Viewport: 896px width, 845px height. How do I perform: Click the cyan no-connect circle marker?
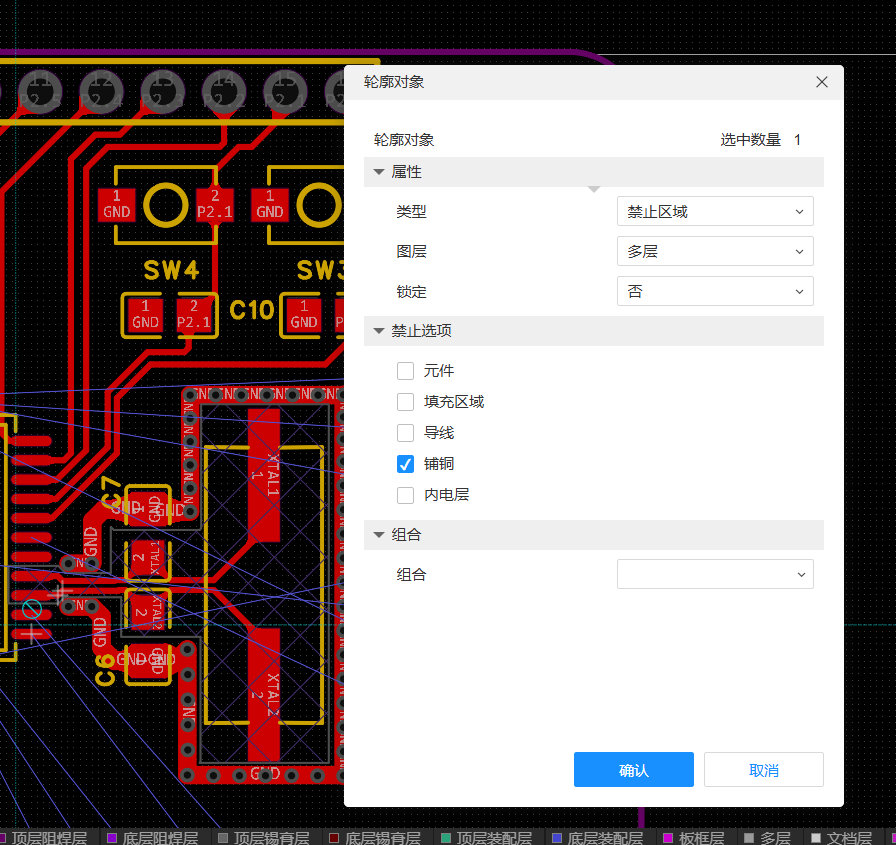tap(32, 610)
